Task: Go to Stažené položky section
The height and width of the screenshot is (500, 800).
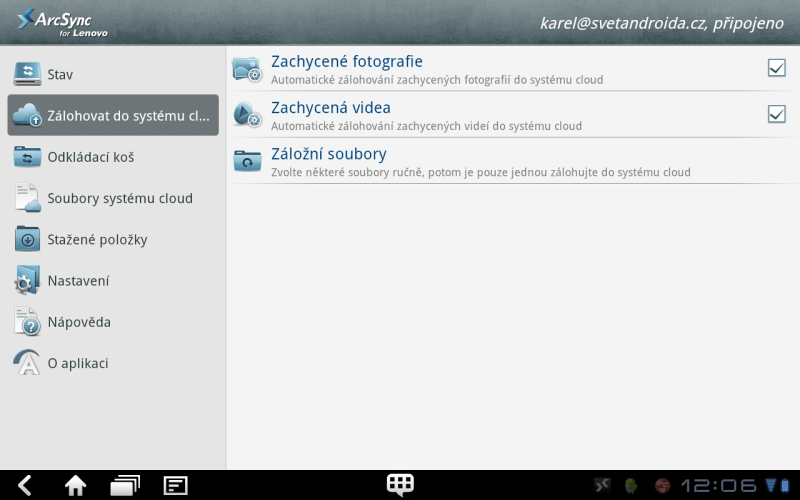Action: [x=113, y=239]
